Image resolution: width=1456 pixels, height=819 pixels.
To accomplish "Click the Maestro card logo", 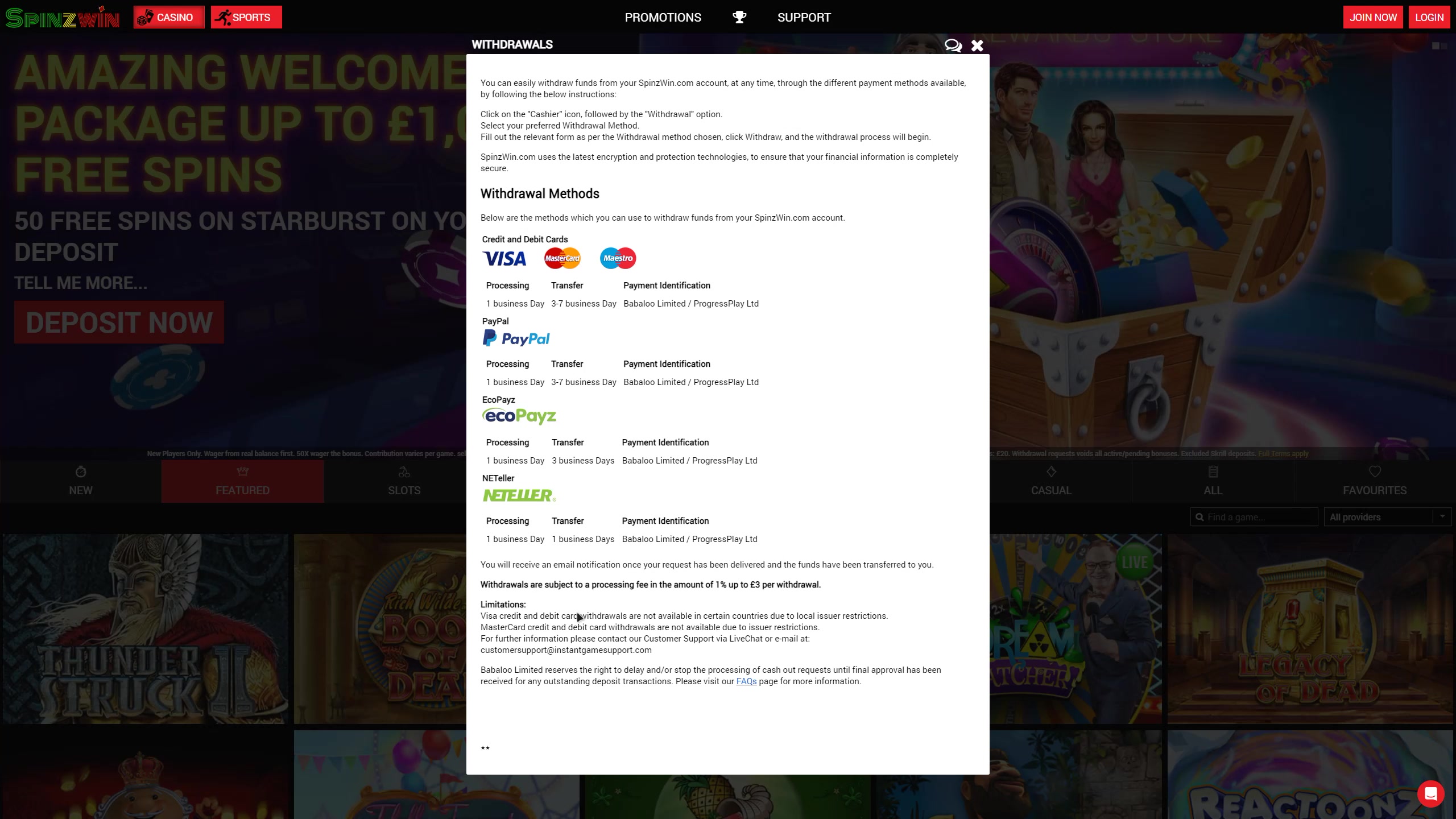I will point(618,258).
